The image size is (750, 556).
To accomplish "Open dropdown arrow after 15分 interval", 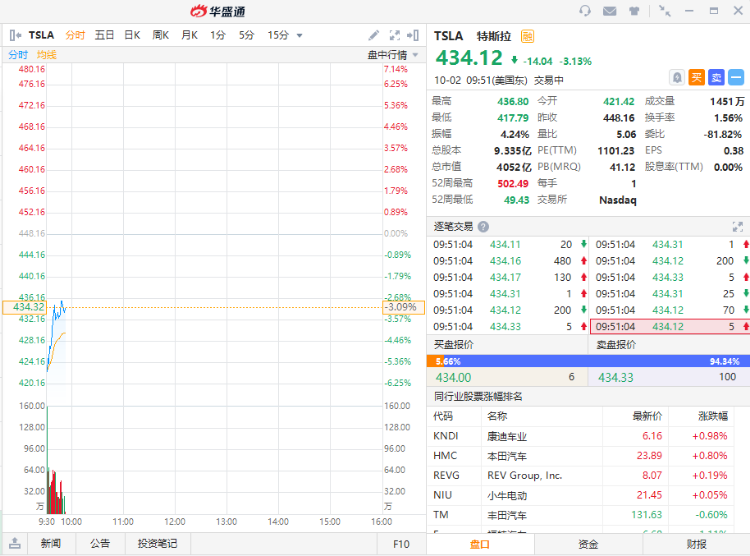I will click(x=299, y=35).
